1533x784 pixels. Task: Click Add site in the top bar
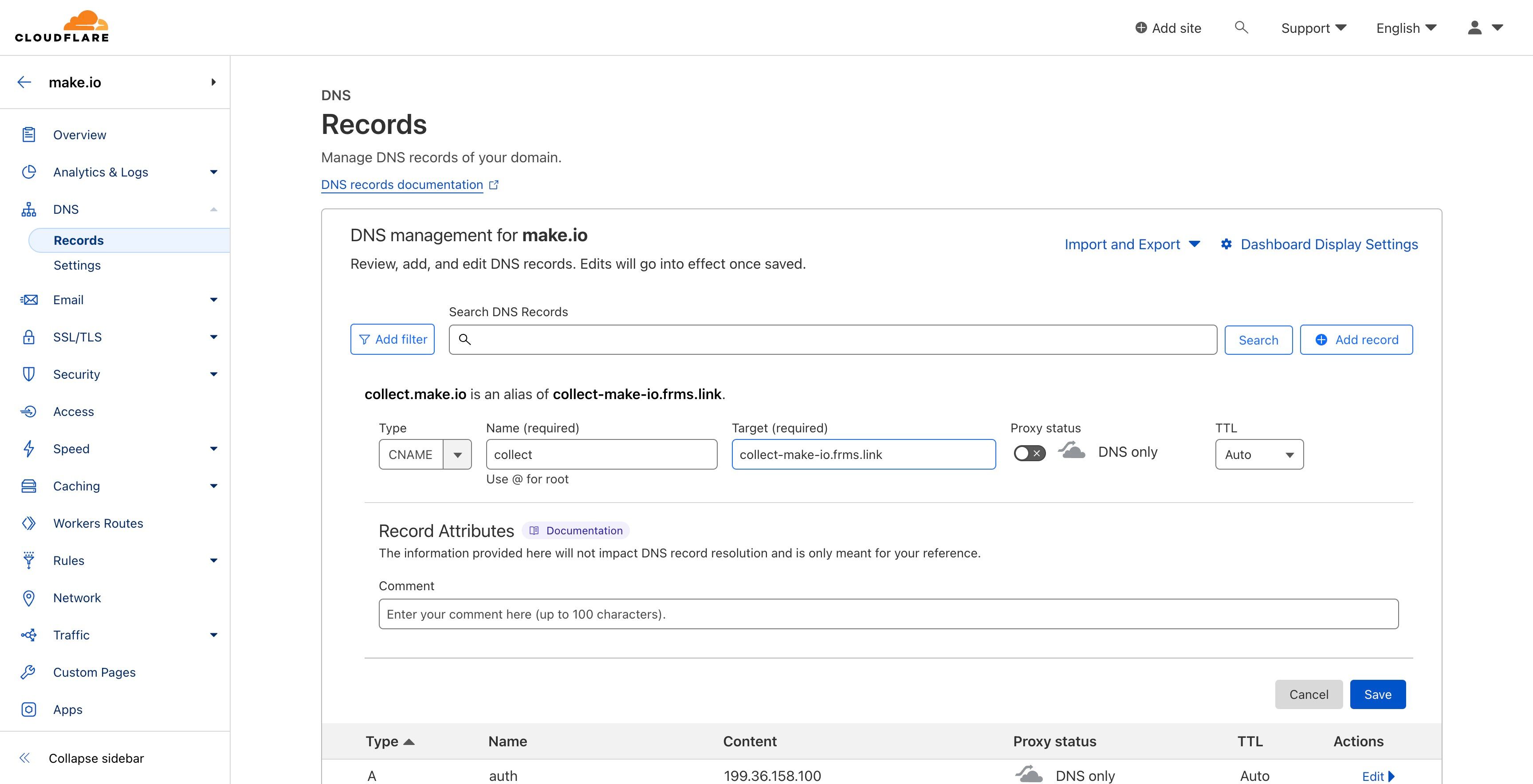click(1168, 28)
